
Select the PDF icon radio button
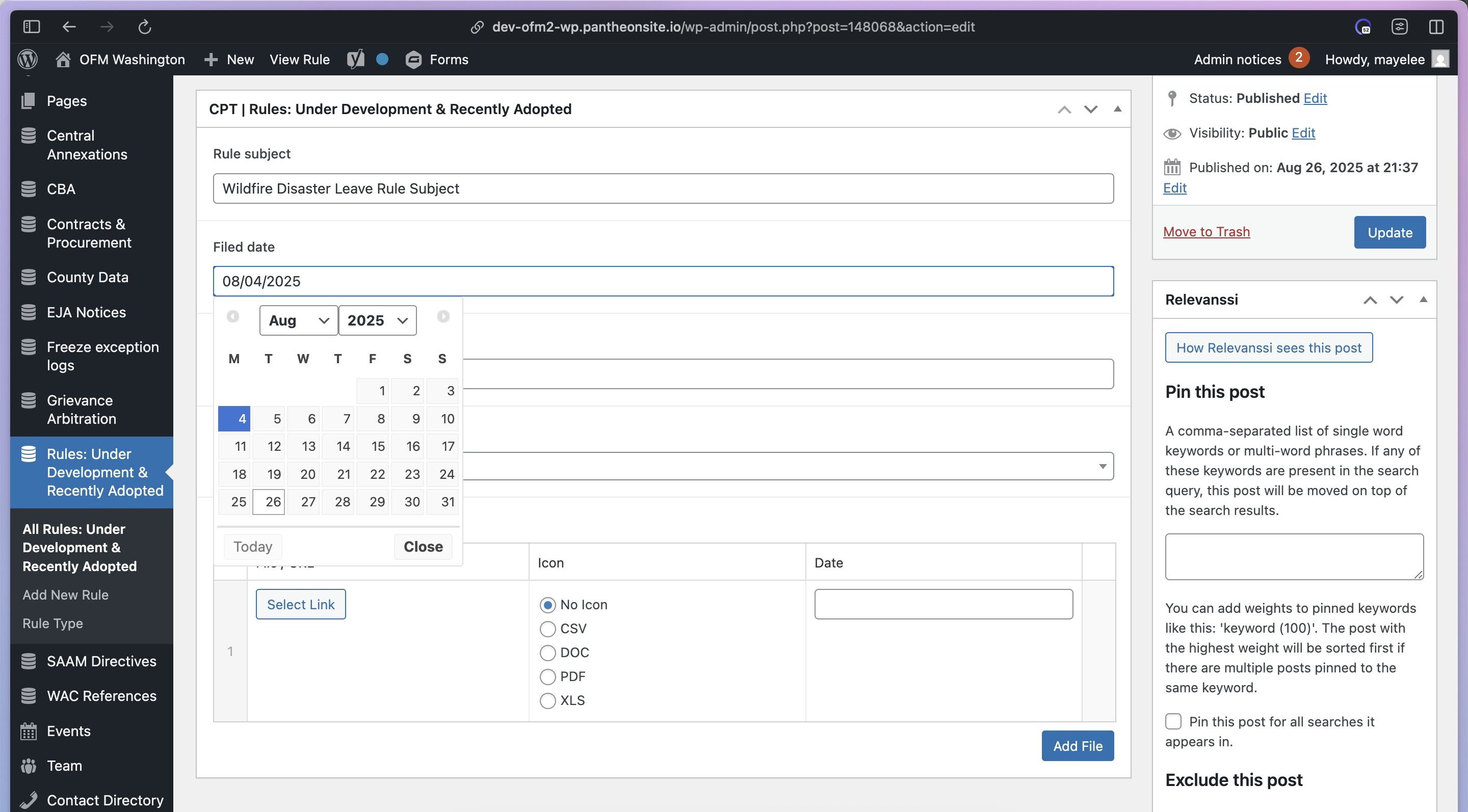click(x=547, y=676)
